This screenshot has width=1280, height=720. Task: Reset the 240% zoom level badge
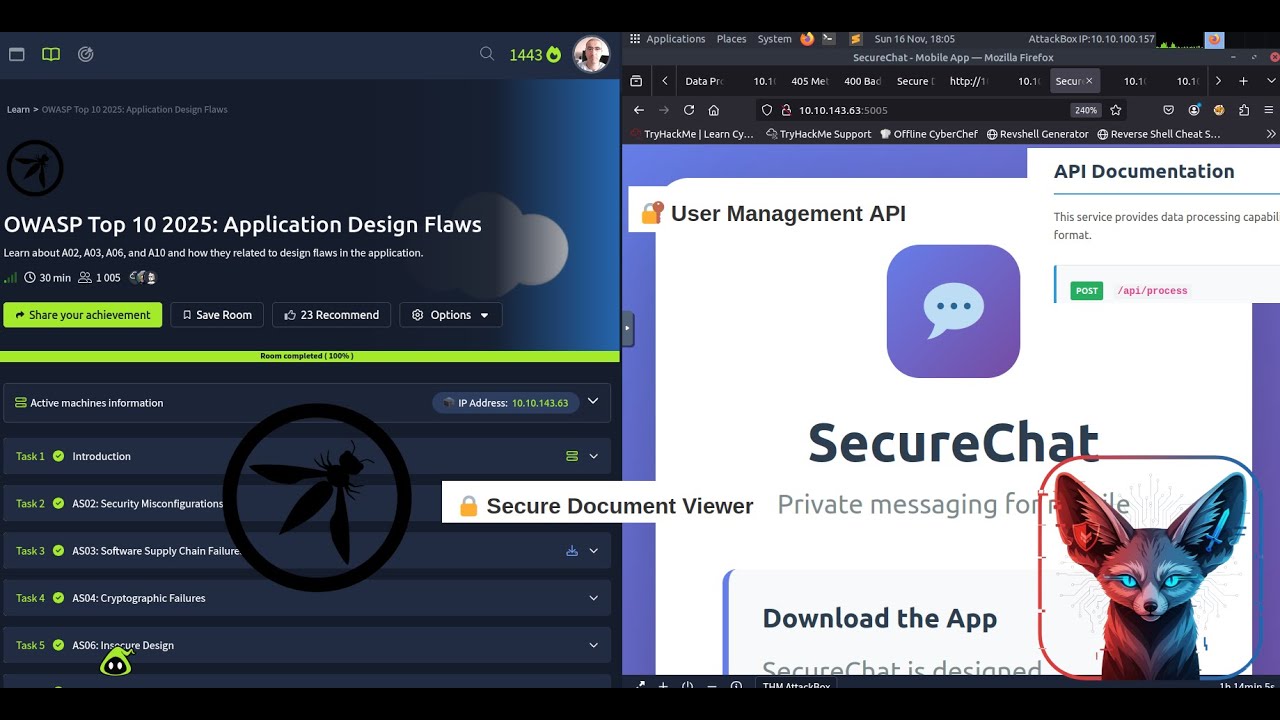coord(1085,110)
